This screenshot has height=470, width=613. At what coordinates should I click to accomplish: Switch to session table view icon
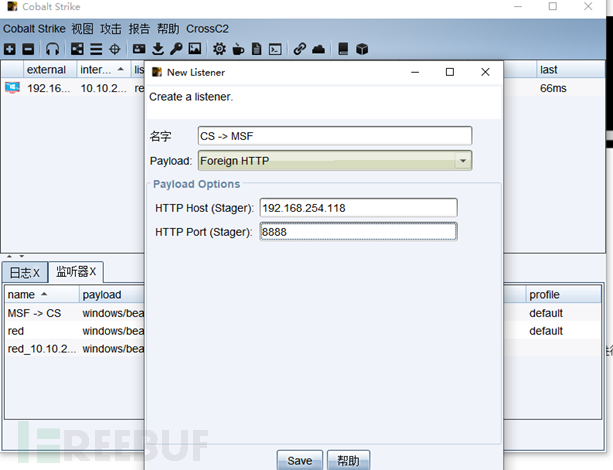[96, 49]
